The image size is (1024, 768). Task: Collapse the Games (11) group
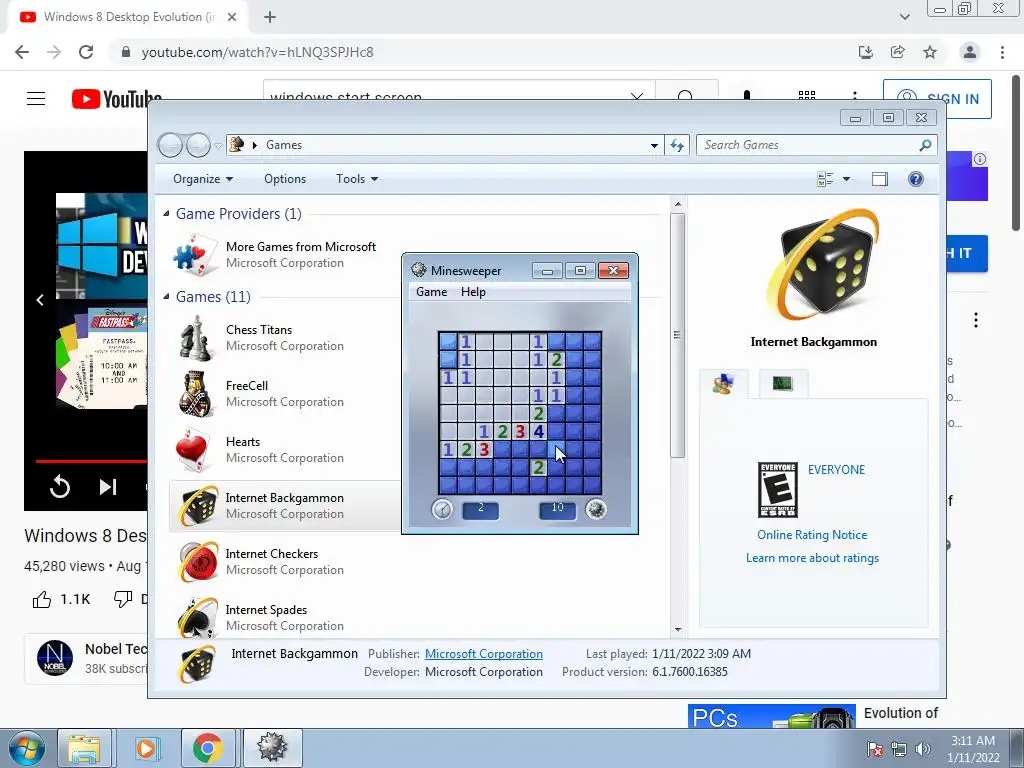point(167,296)
